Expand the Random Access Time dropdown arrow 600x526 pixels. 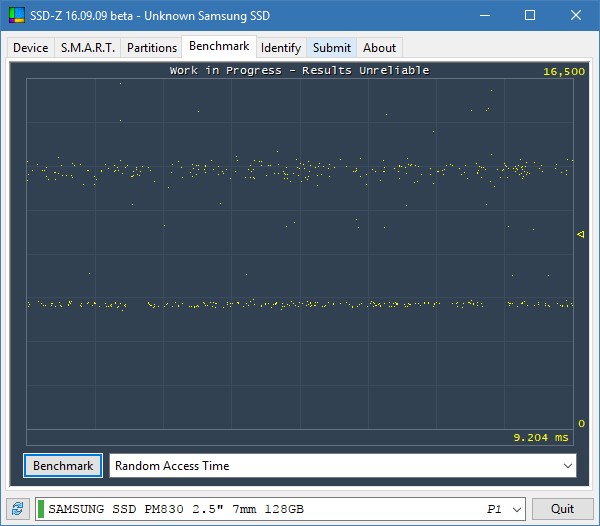(x=568, y=466)
